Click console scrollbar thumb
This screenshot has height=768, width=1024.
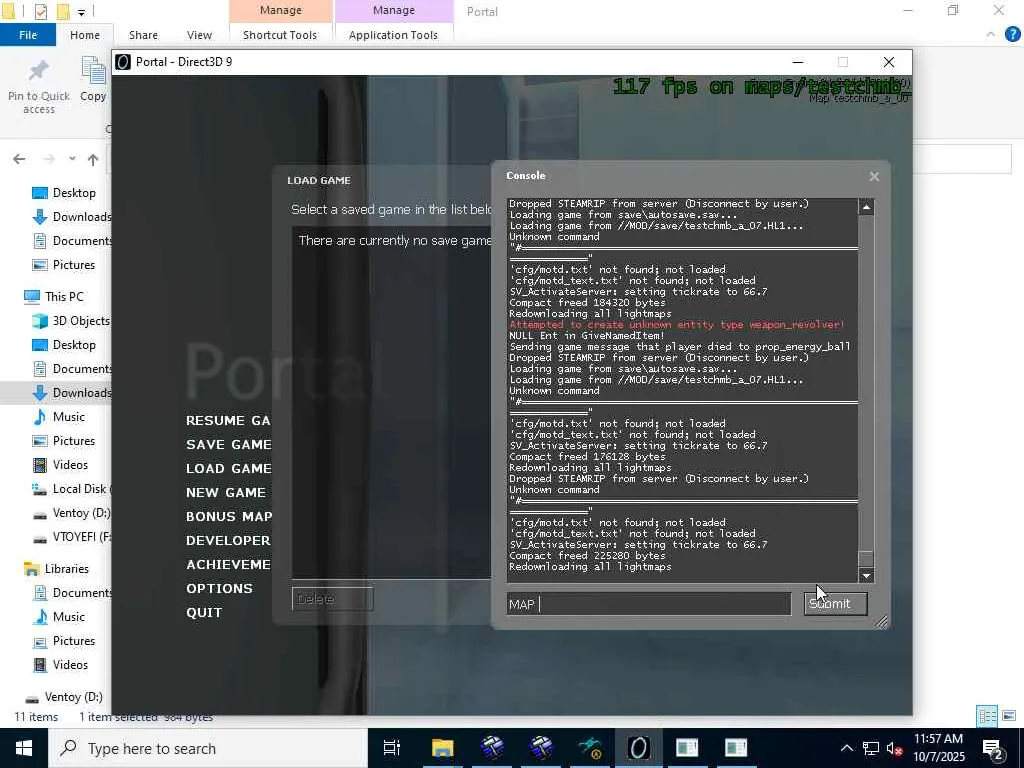(866, 558)
